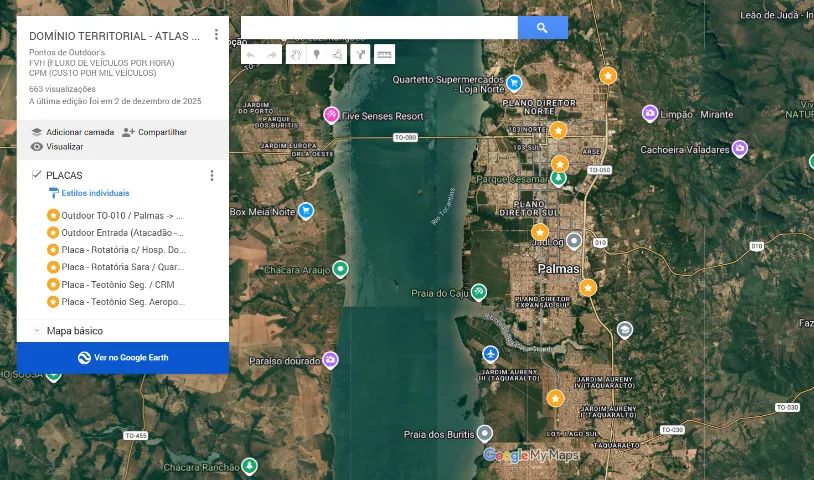
Task: Click the Undo arrow tool
Action: click(251, 54)
